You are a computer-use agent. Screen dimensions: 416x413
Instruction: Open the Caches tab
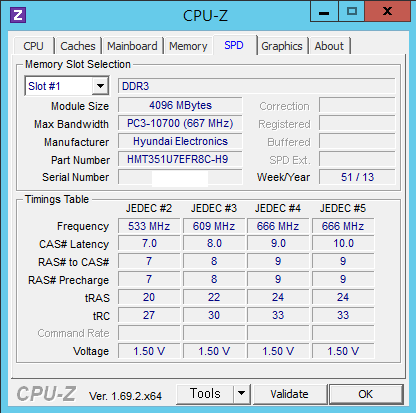point(78,46)
